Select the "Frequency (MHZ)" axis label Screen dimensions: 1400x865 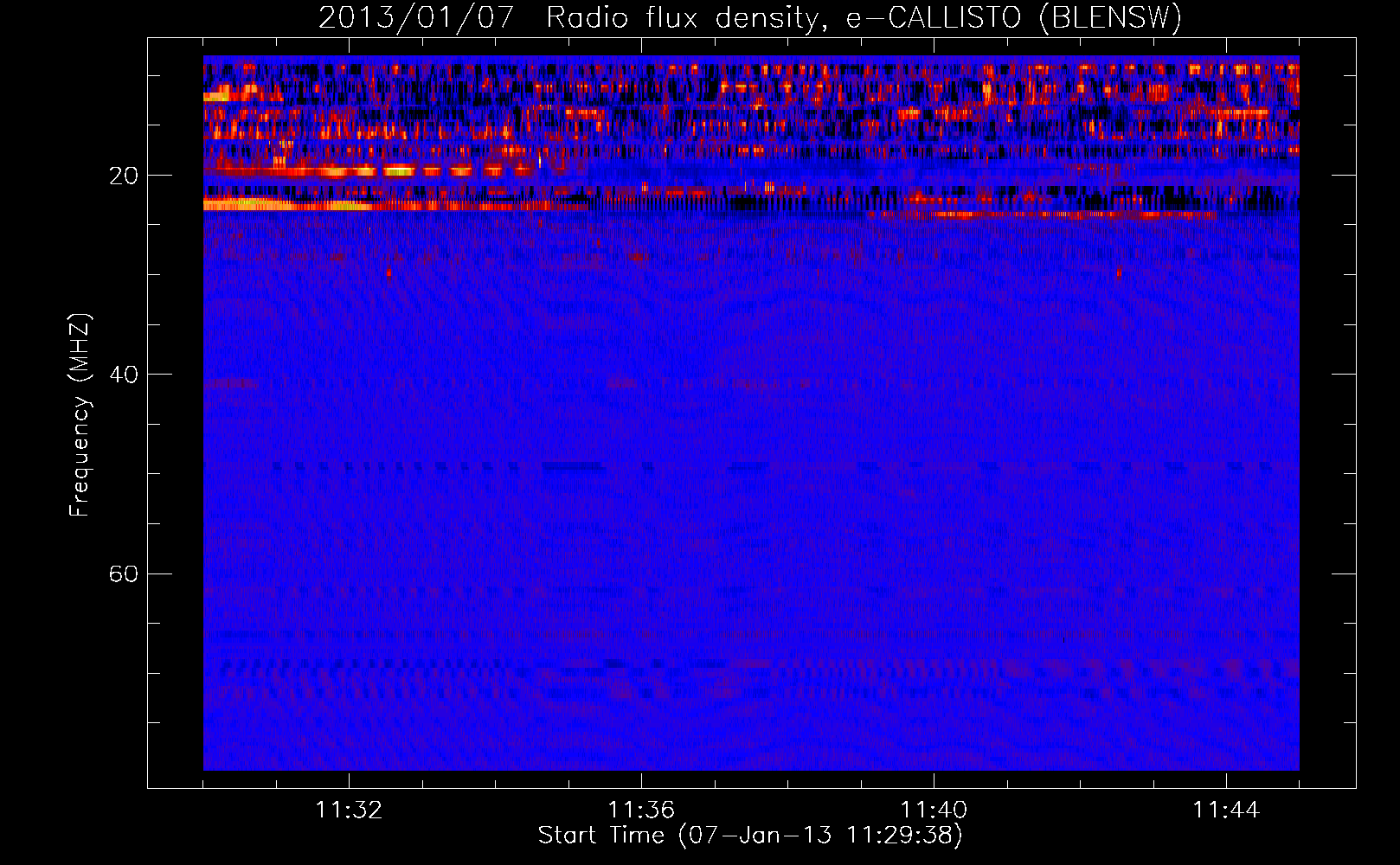[79, 415]
